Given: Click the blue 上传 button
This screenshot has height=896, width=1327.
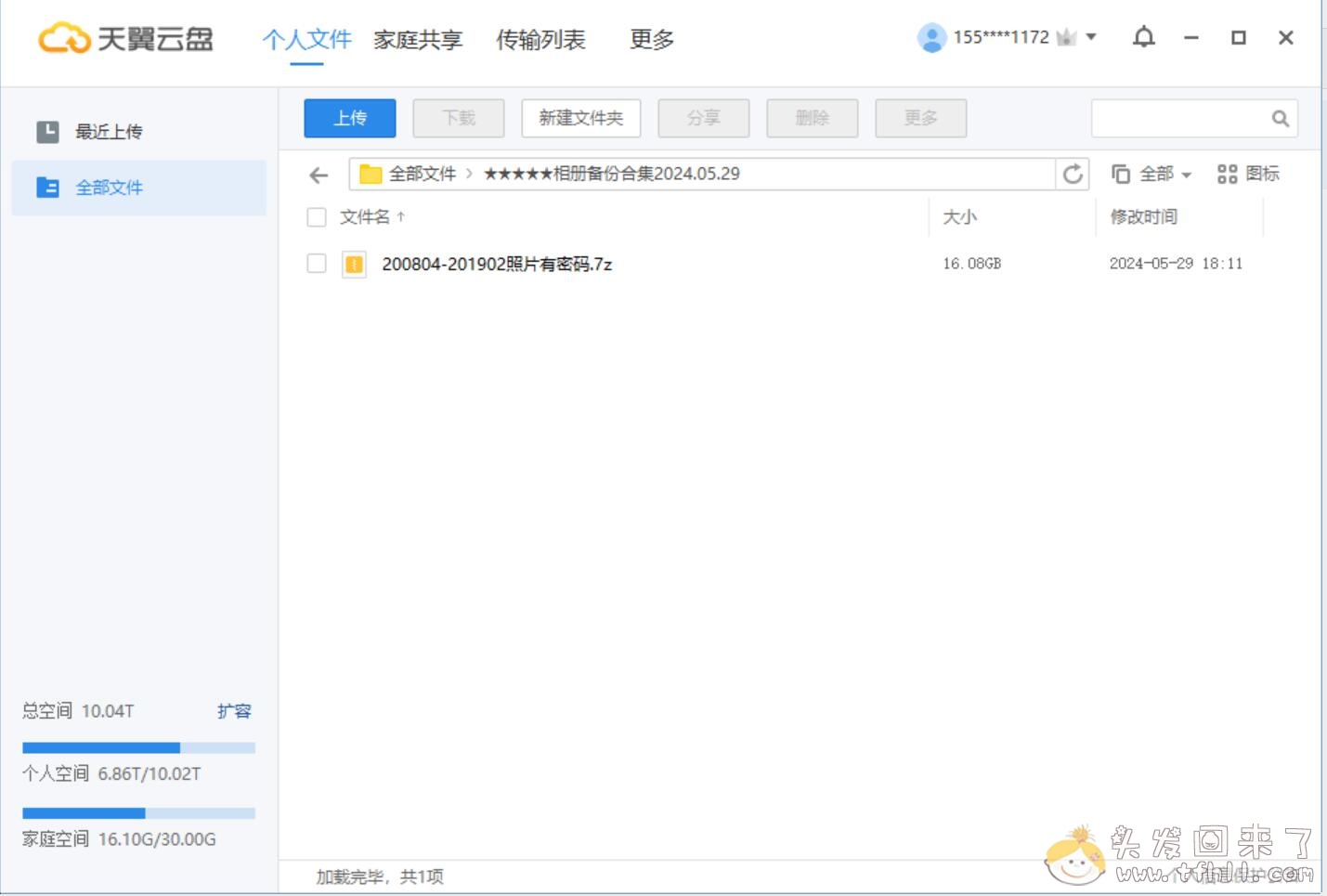Looking at the screenshot, I should point(350,118).
